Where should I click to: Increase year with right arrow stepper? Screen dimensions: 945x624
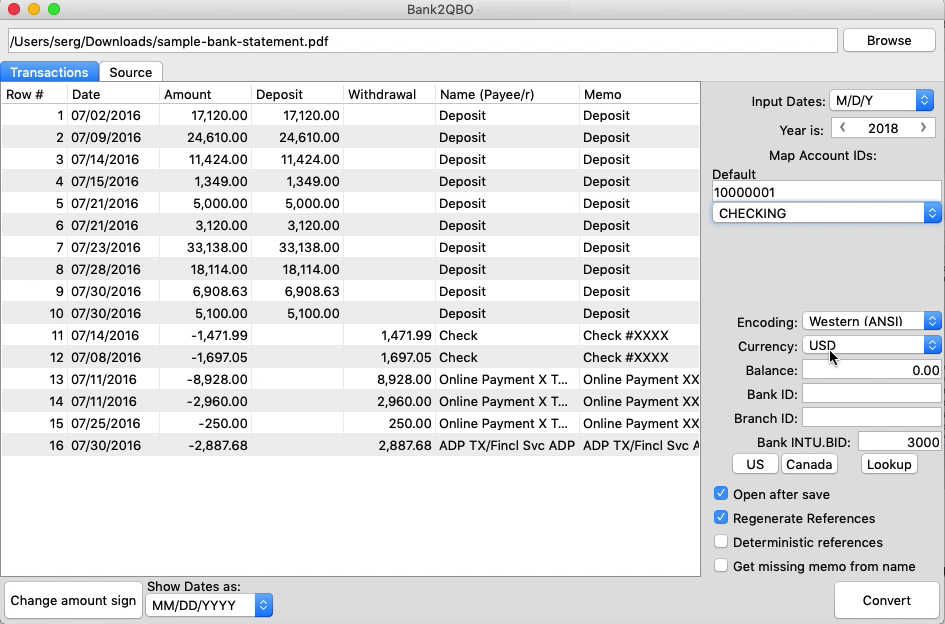923,128
